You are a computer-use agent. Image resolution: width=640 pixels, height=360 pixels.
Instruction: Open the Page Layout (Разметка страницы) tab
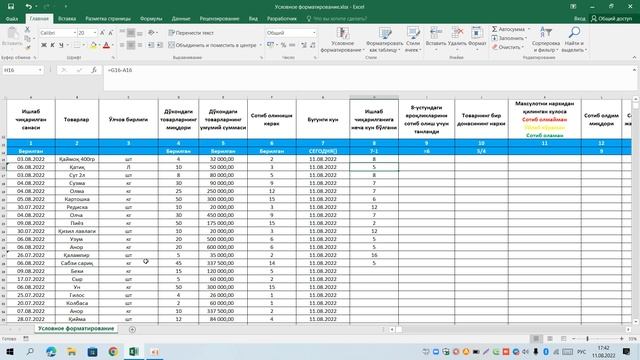pos(108,18)
